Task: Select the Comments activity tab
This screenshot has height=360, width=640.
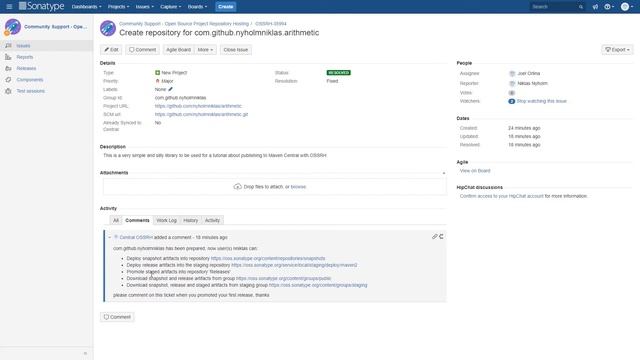Action: [137, 220]
